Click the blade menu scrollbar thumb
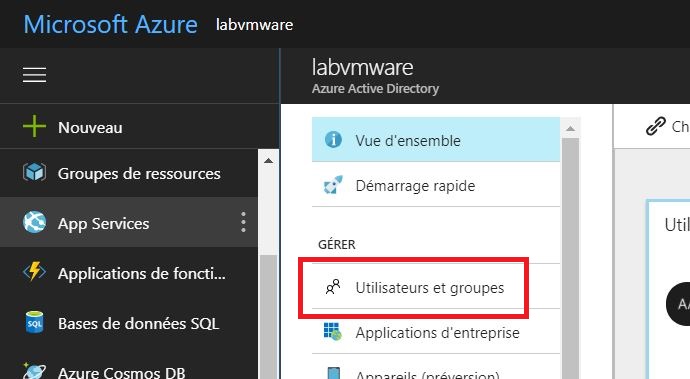Image resolution: width=690 pixels, height=379 pixels. click(x=570, y=259)
